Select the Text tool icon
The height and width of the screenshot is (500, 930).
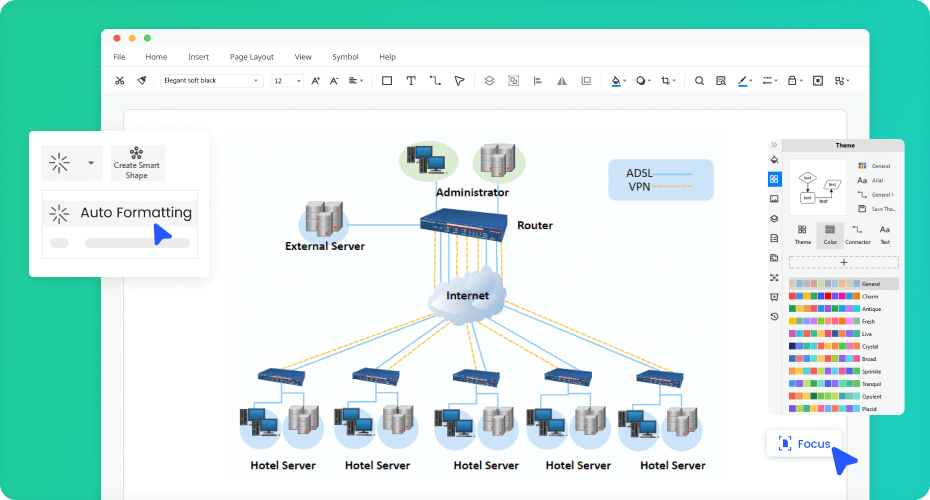(x=411, y=81)
